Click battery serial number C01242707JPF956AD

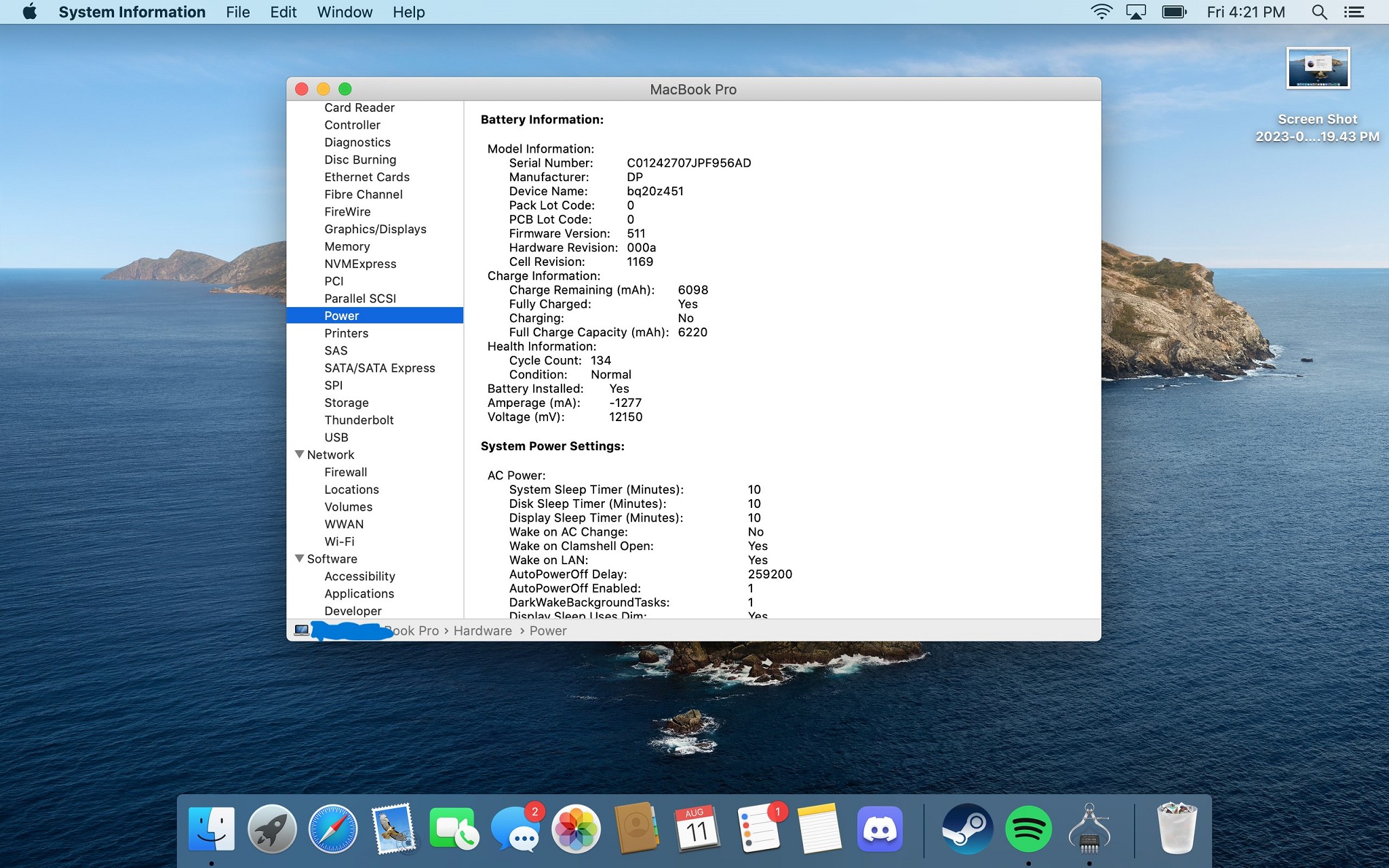[x=689, y=163]
